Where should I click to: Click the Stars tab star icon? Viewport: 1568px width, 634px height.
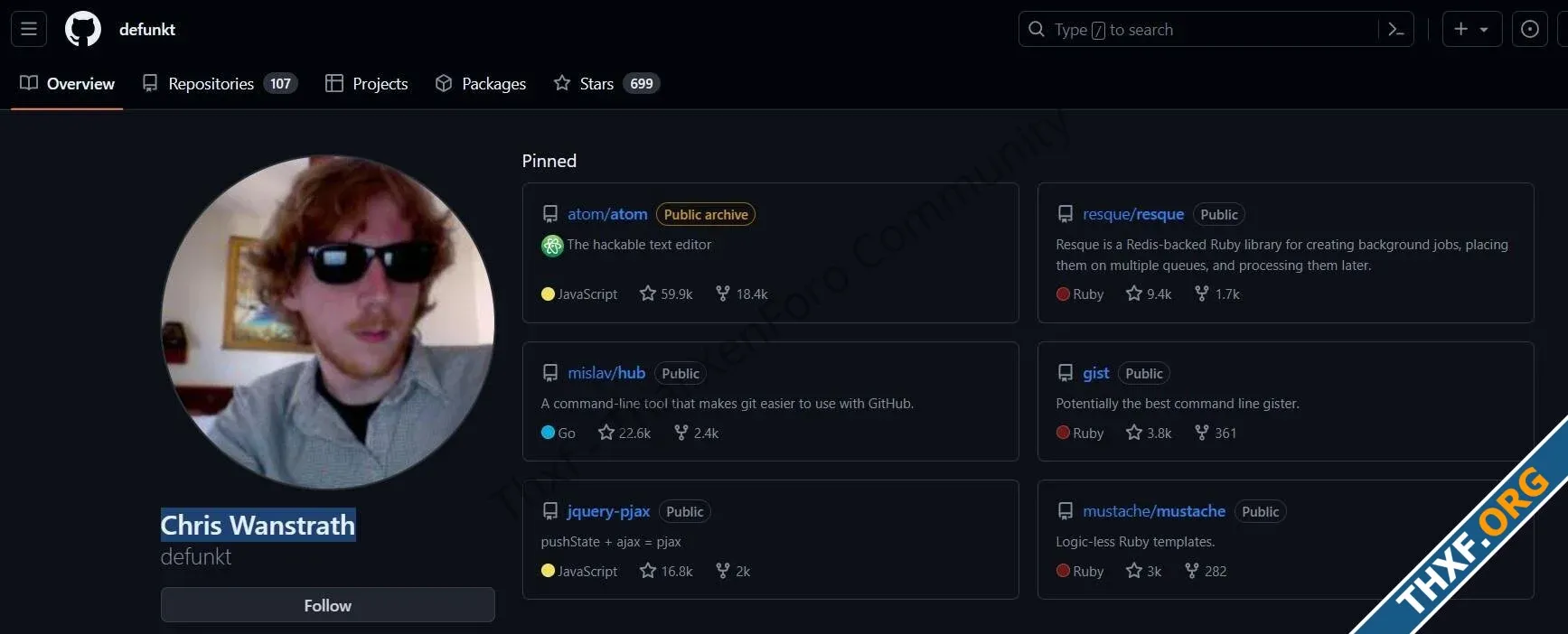(x=562, y=83)
